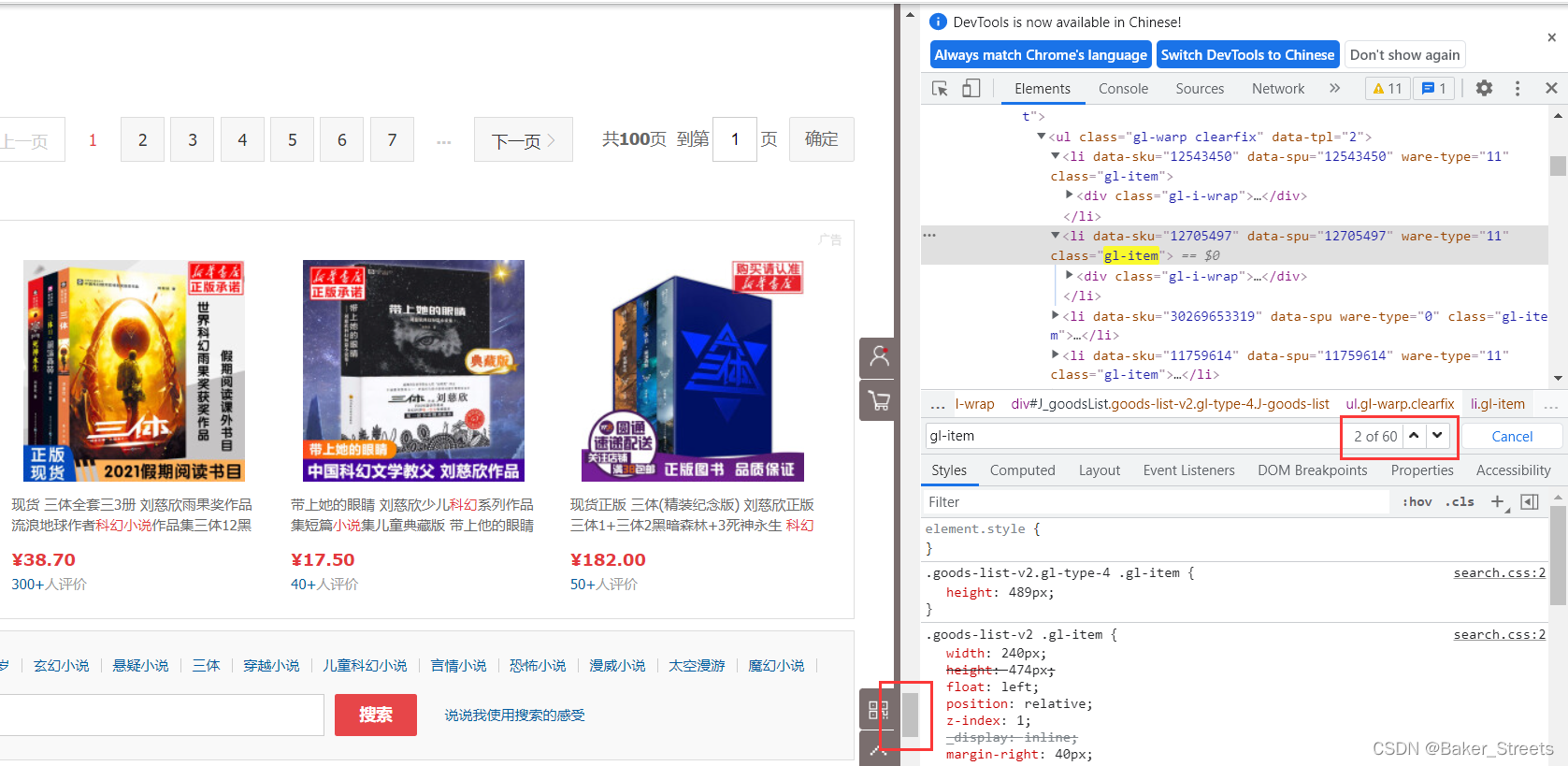Click the page number jump input
This screenshot has height=766, width=1568.
pyautogui.click(x=734, y=139)
